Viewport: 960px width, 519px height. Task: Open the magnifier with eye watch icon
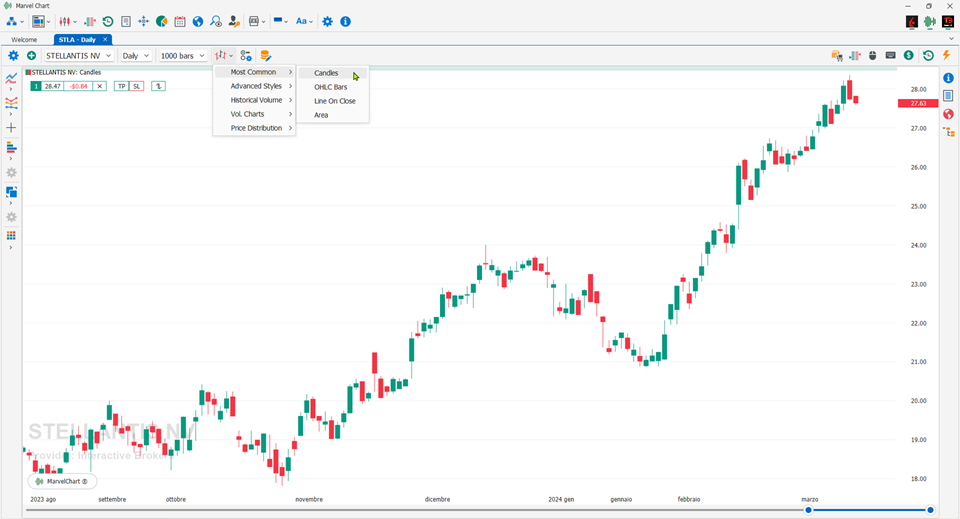pyautogui.click(x=216, y=21)
